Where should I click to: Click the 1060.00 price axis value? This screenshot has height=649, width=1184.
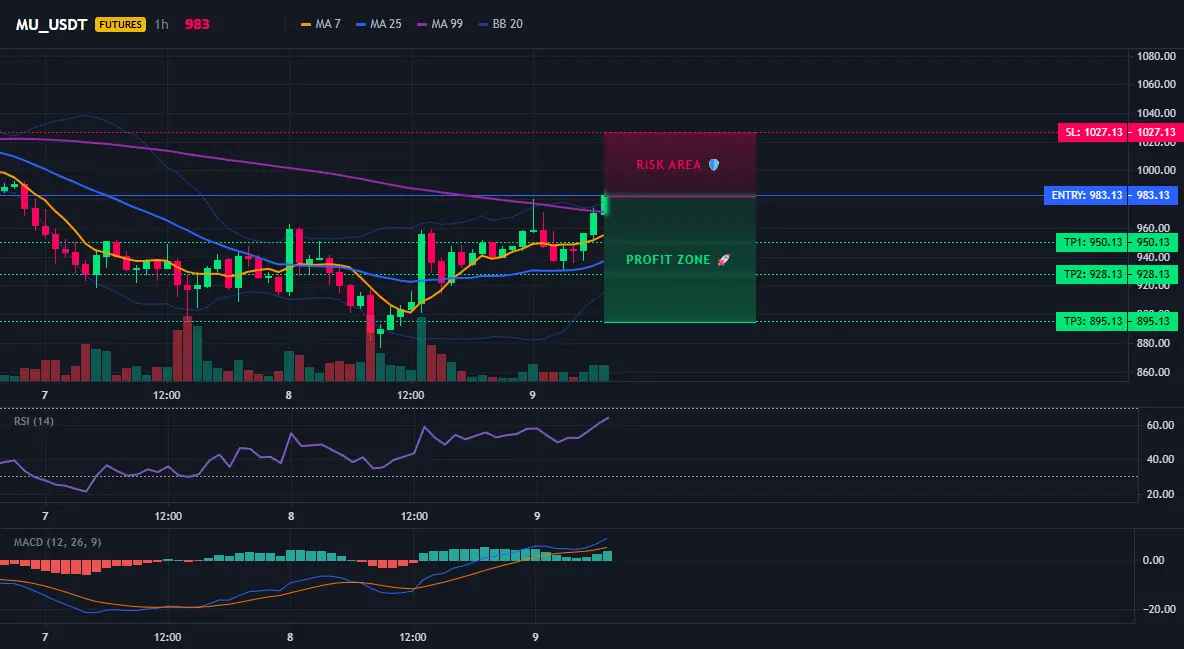(1156, 84)
